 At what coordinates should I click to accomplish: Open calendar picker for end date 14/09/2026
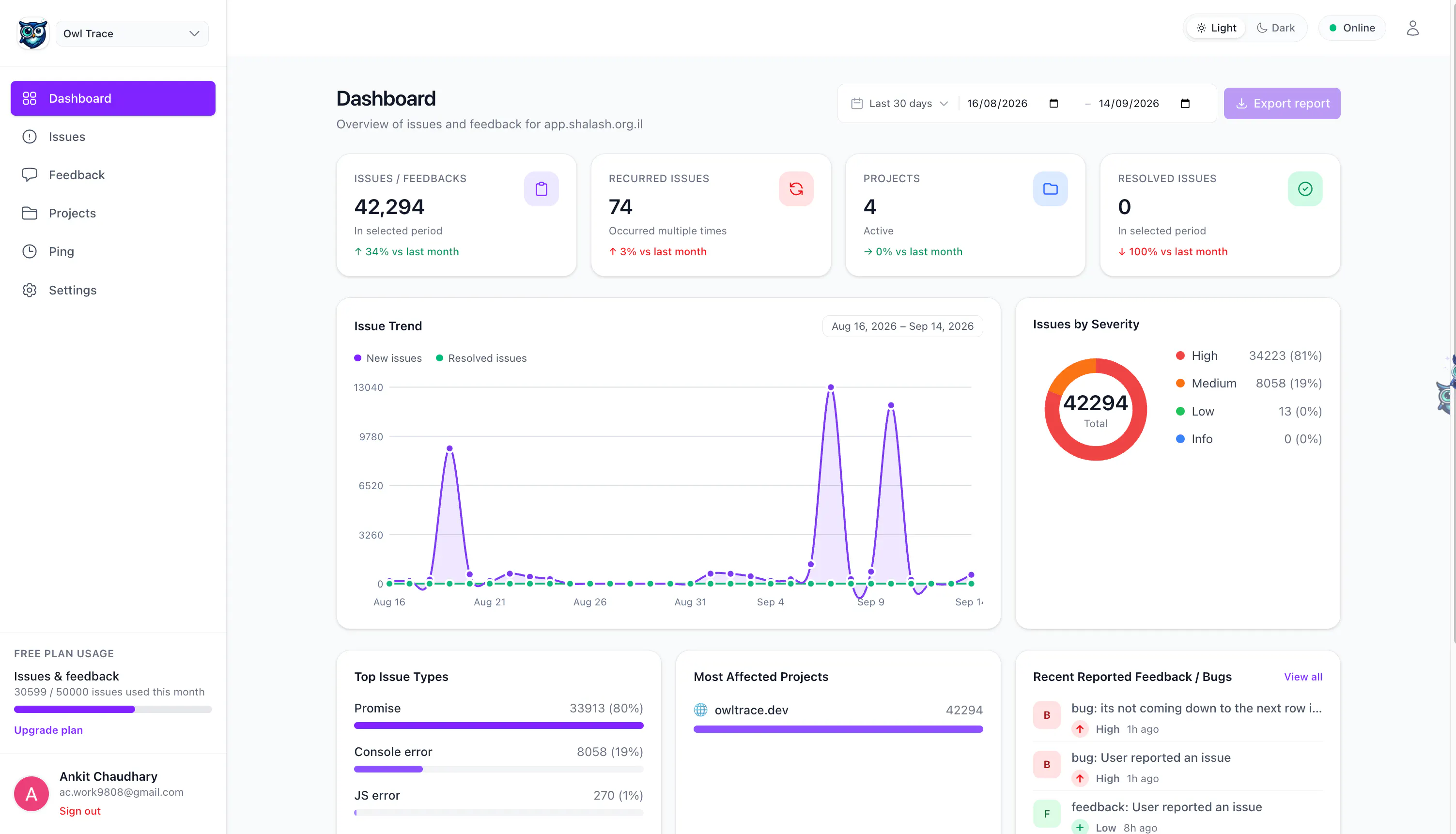click(x=1185, y=104)
